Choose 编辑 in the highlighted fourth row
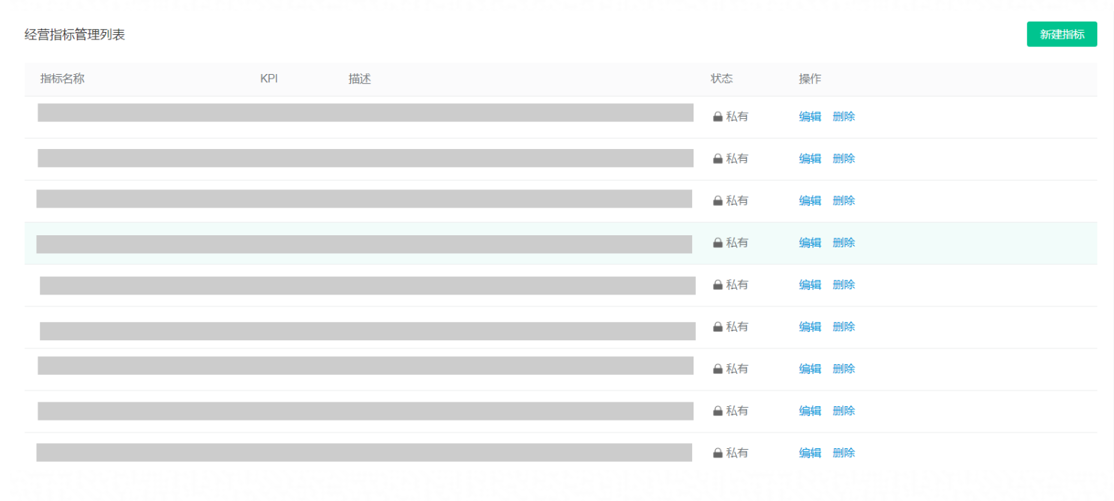Viewport: 1114px width, 501px height. [810, 242]
